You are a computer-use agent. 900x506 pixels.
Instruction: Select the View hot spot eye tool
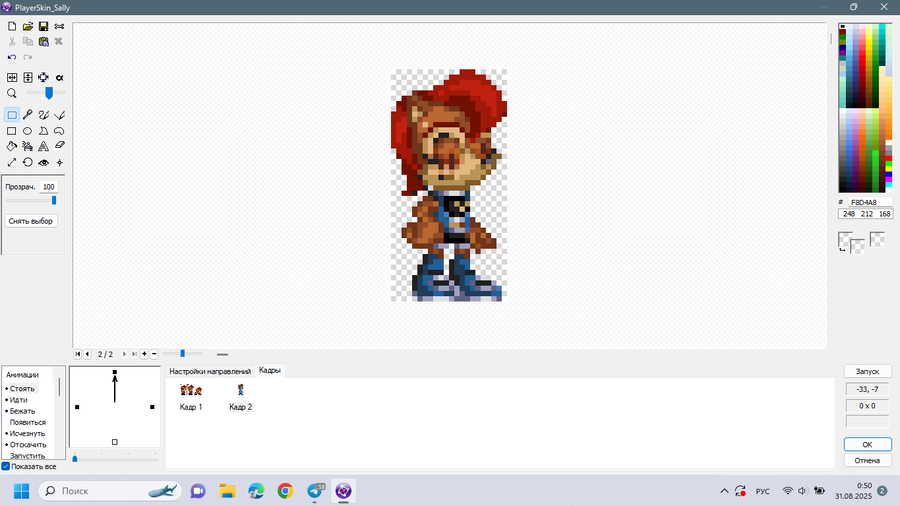pyautogui.click(x=43, y=162)
